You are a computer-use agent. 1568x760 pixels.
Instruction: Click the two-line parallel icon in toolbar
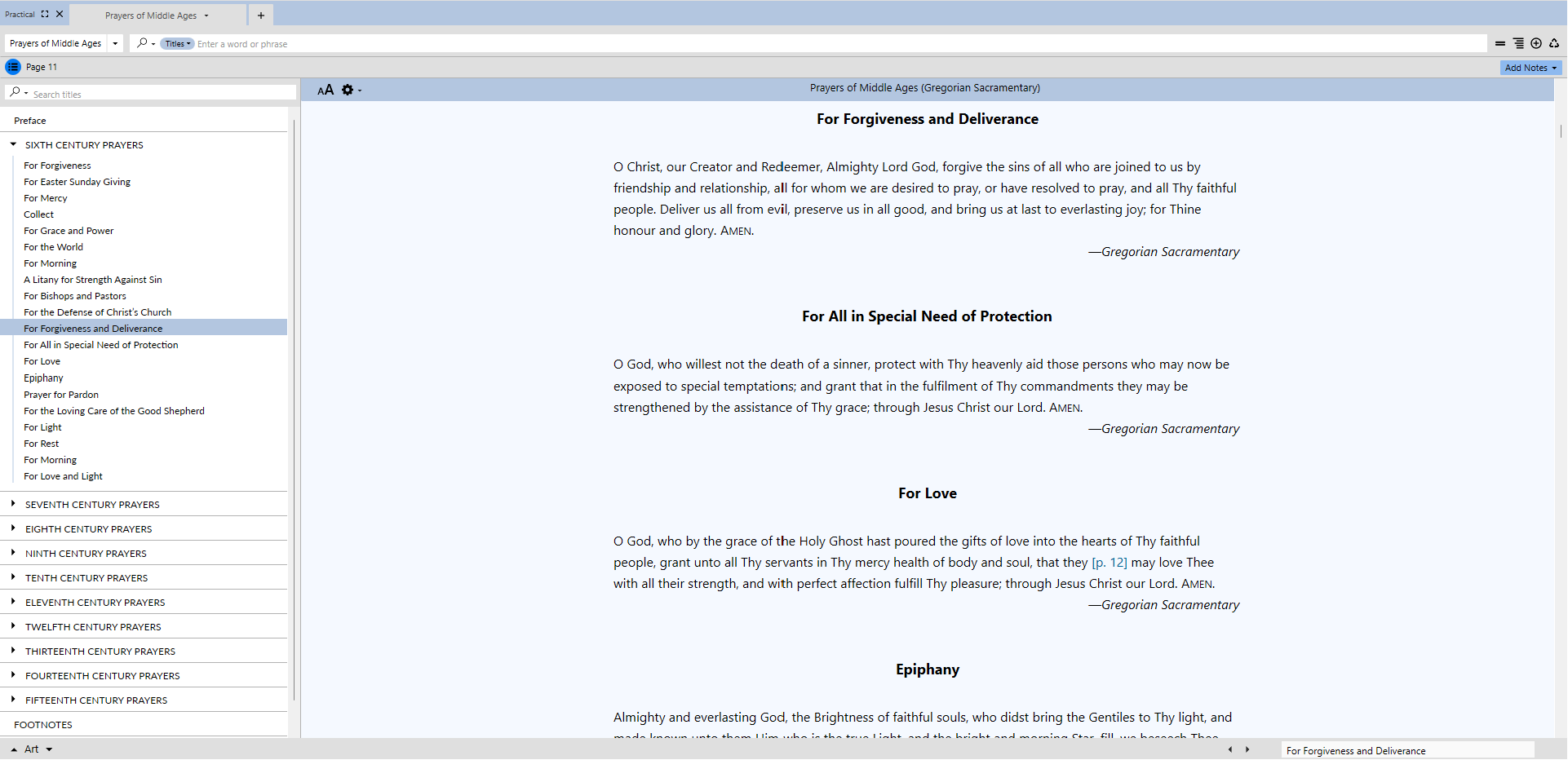(1499, 44)
